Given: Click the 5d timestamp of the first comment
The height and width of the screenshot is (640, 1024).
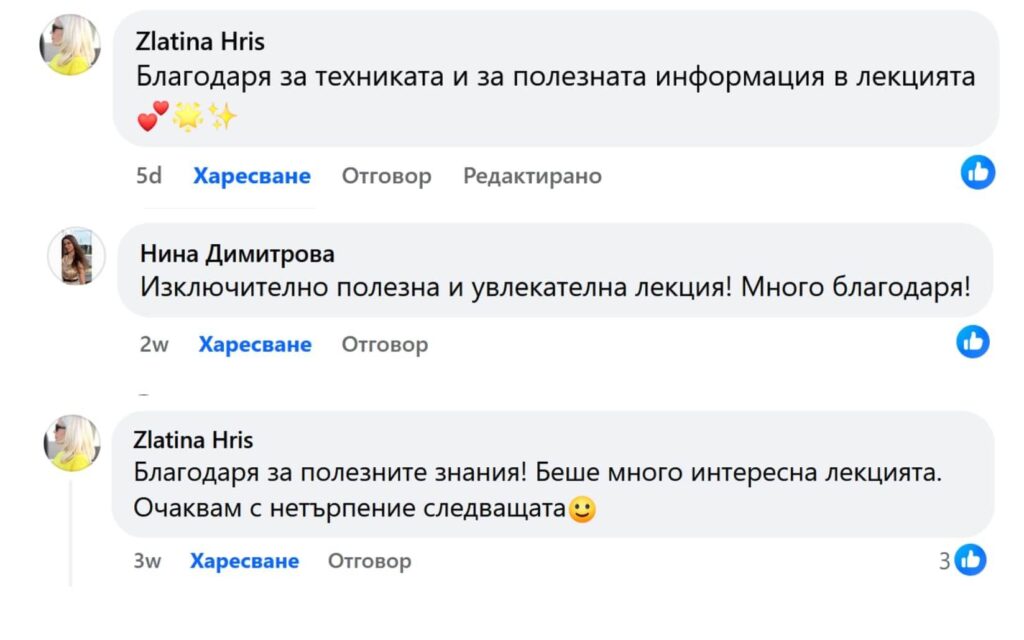Looking at the screenshot, I should coord(148,177).
